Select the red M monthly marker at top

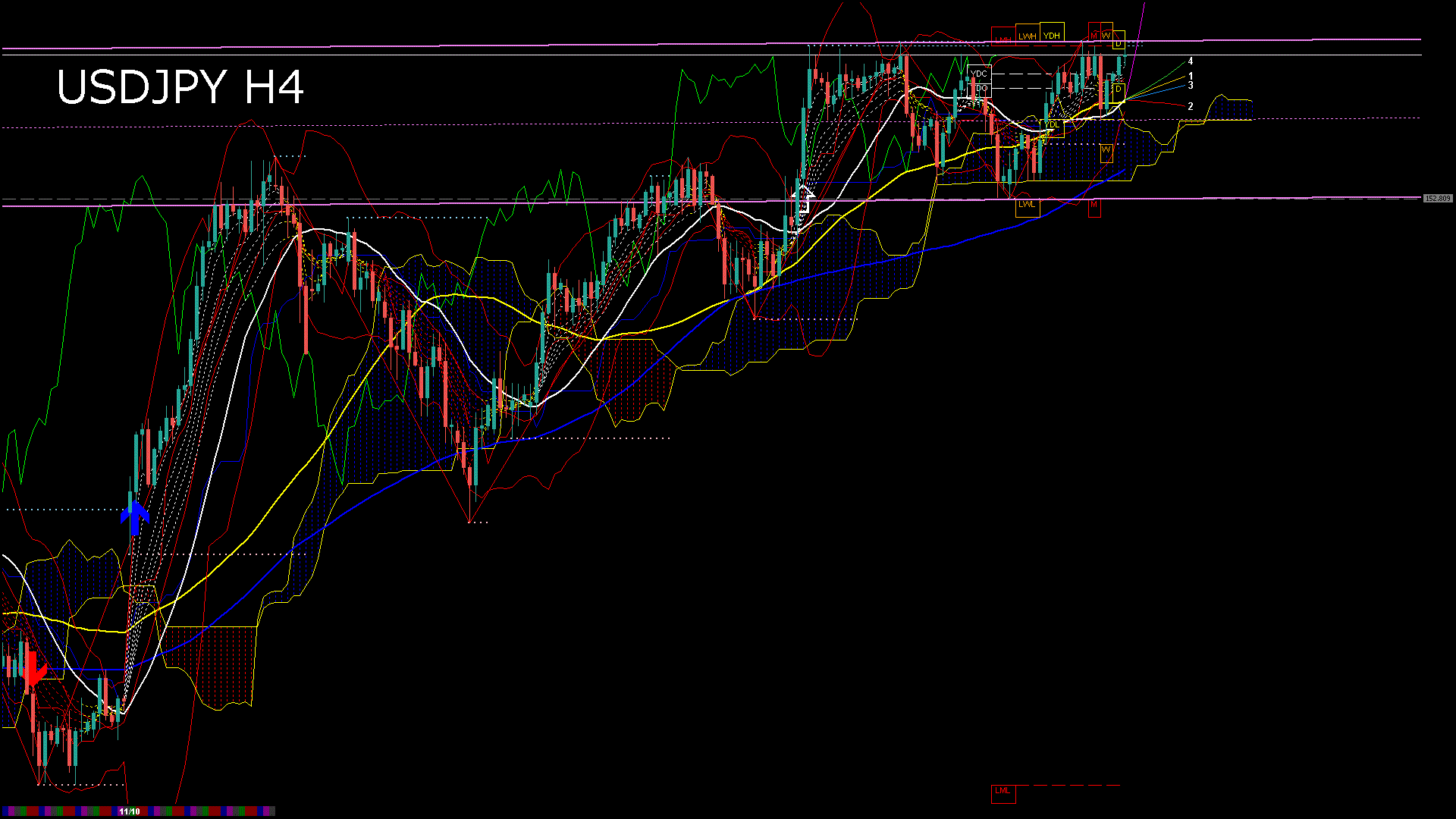pyautogui.click(x=1095, y=35)
